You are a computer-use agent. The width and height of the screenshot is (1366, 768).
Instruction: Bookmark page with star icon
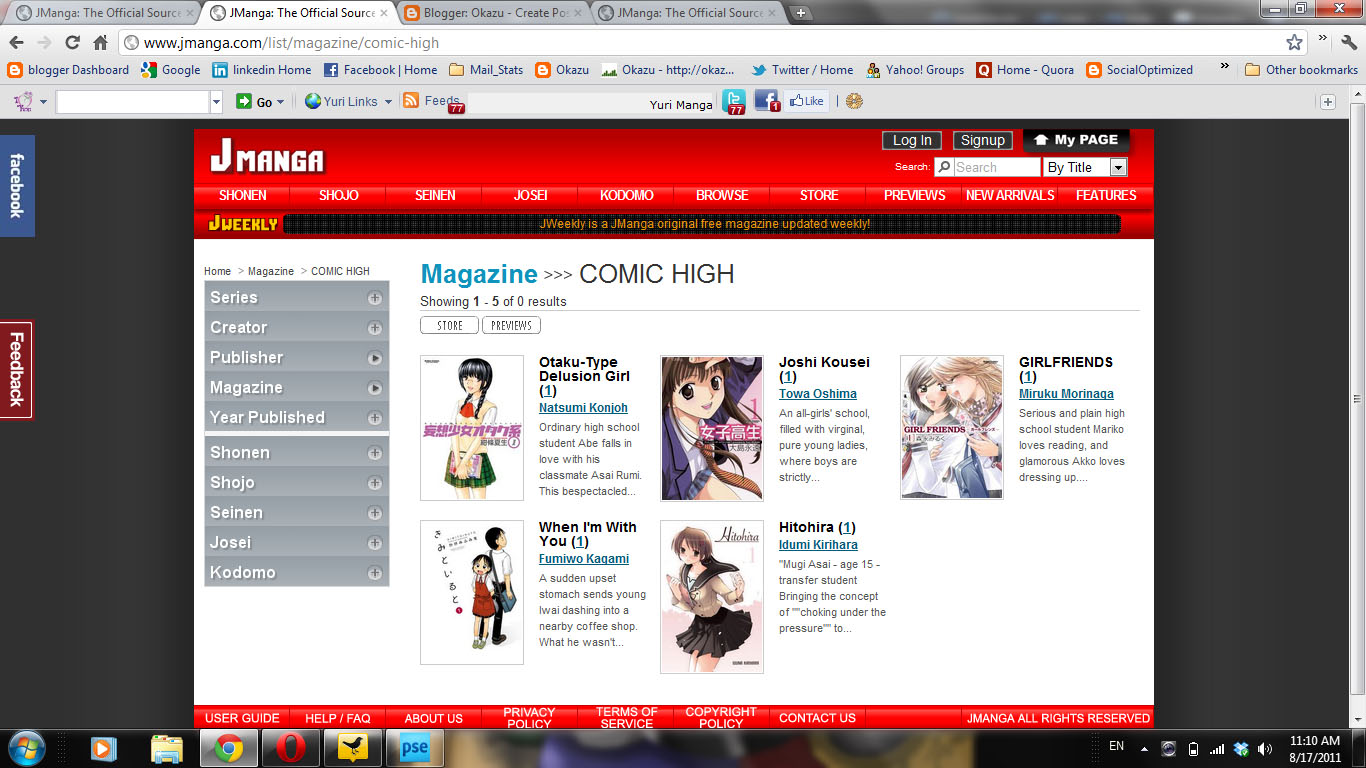pos(1294,43)
